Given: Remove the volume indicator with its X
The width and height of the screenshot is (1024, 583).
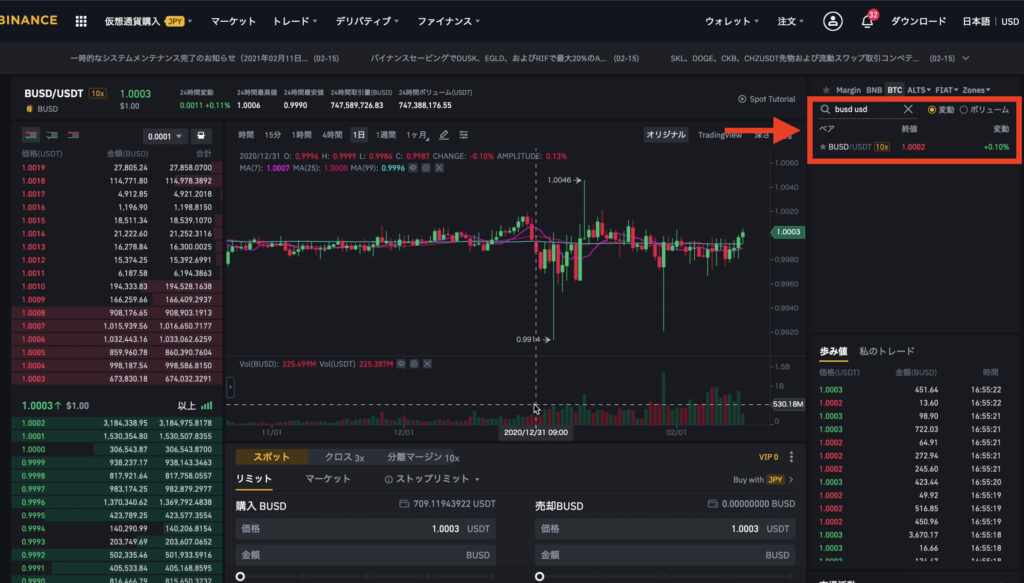Looking at the screenshot, I should tap(427, 364).
